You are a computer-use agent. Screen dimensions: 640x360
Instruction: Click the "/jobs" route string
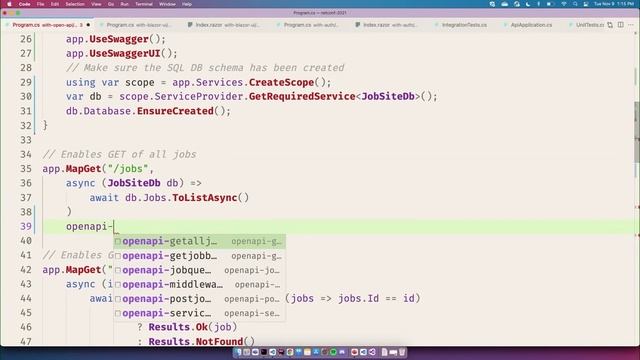pos(128,169)
